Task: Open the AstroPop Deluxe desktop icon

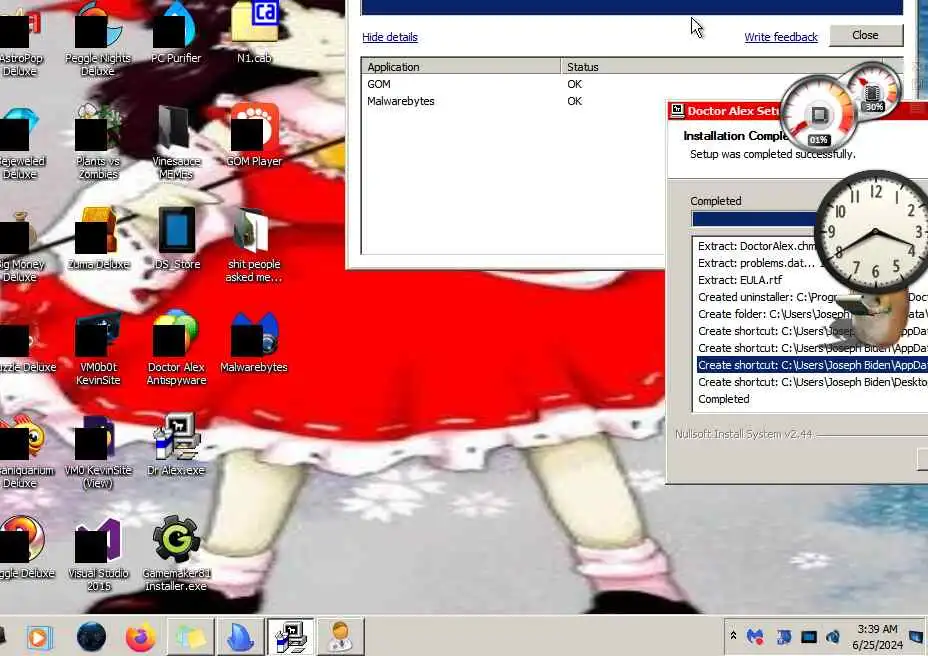Action: point(20,39)
